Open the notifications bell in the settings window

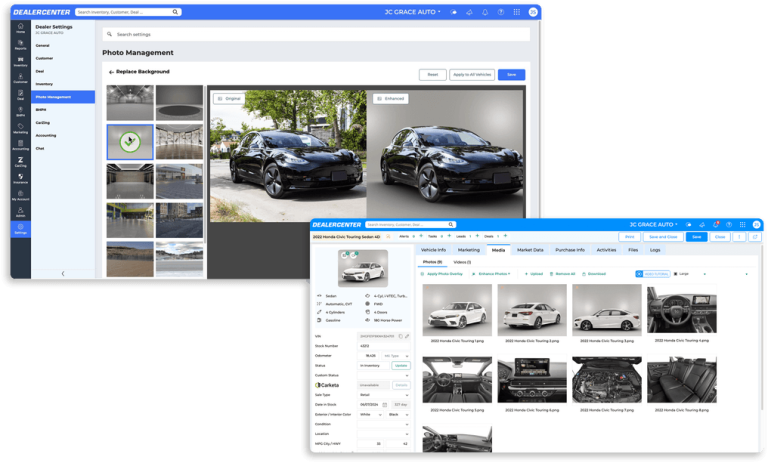[485, 12]
